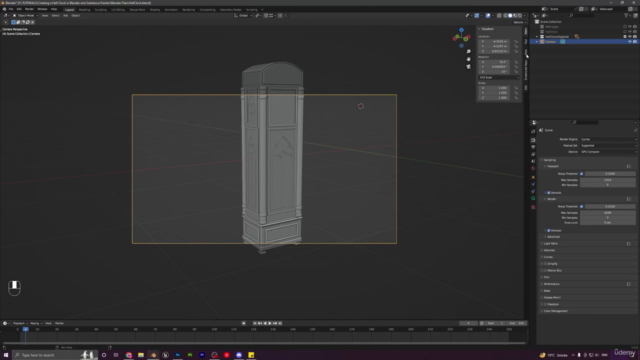640x360 pixels.
Task: Switch to the UV Editing workspace tab
Action: (118, 9)
